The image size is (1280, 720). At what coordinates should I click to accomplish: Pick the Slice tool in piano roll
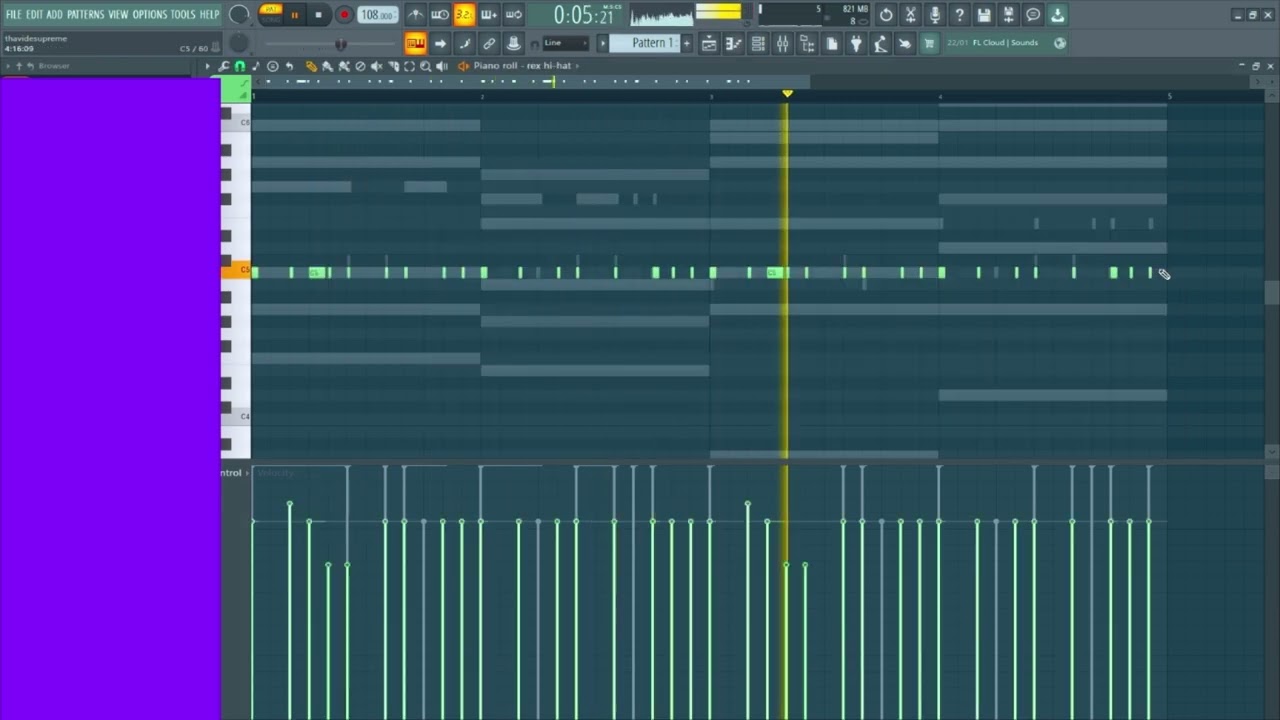(393, 66)
